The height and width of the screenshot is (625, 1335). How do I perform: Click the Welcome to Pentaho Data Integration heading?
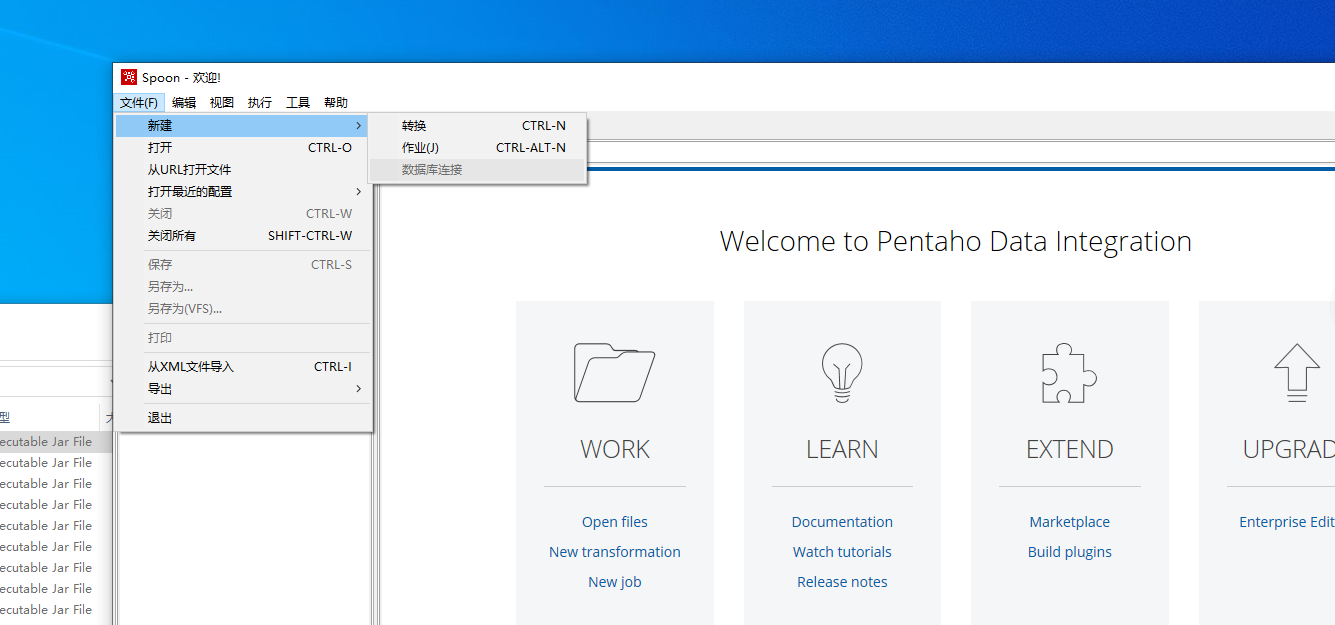pos(955,242)
